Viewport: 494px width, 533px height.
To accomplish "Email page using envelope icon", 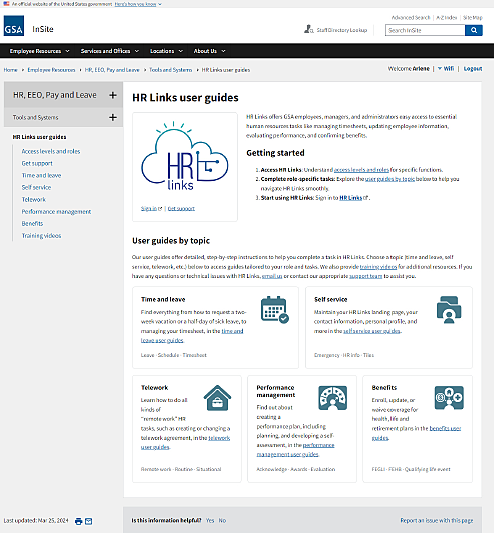I will [x=88, y=521].
